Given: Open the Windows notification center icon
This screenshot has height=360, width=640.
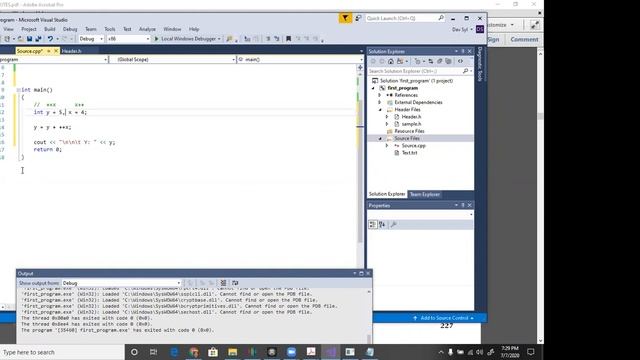Looking at the screenshot, I should click(x=531, y=352).
